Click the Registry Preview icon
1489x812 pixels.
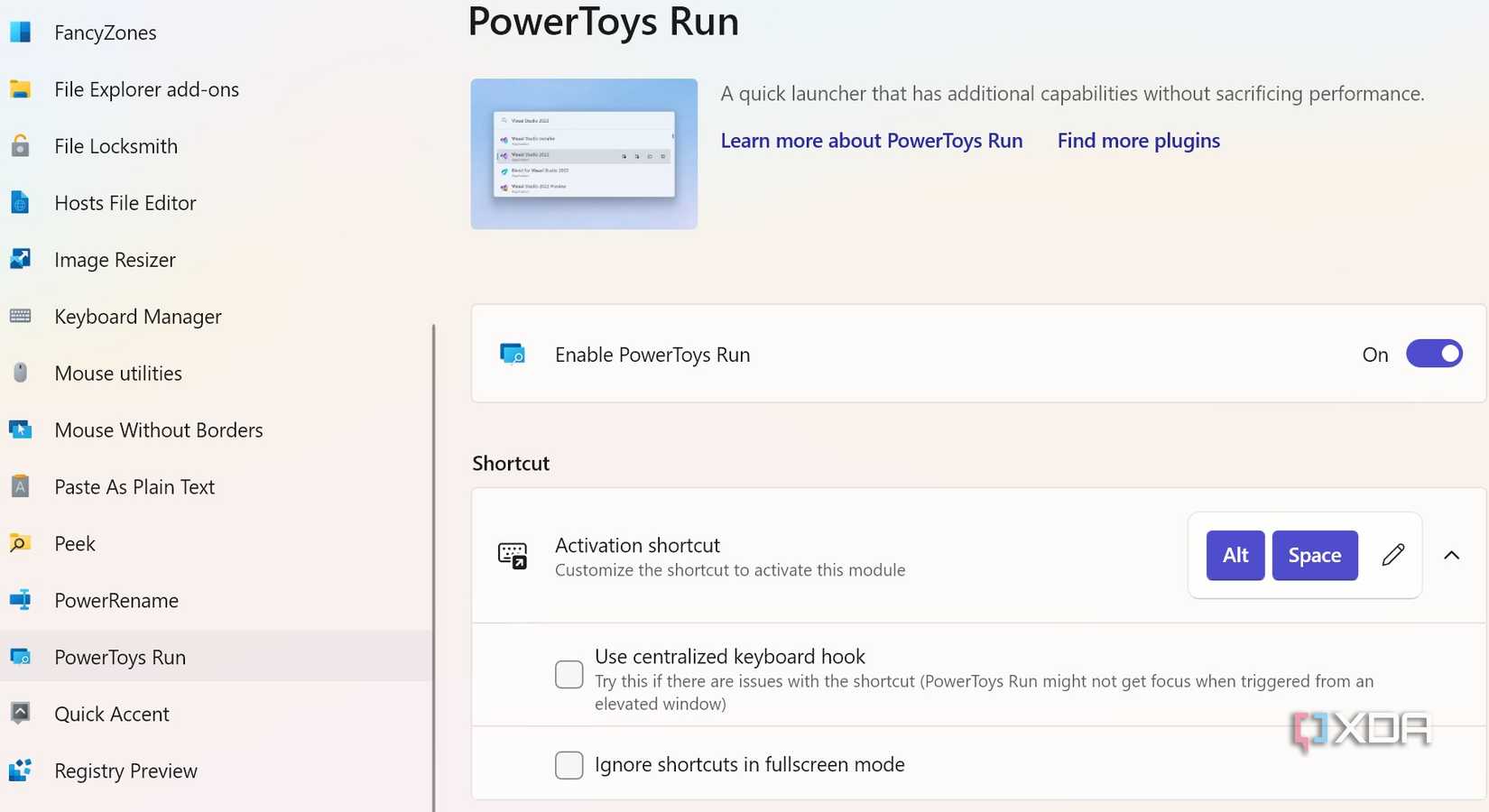19,770
